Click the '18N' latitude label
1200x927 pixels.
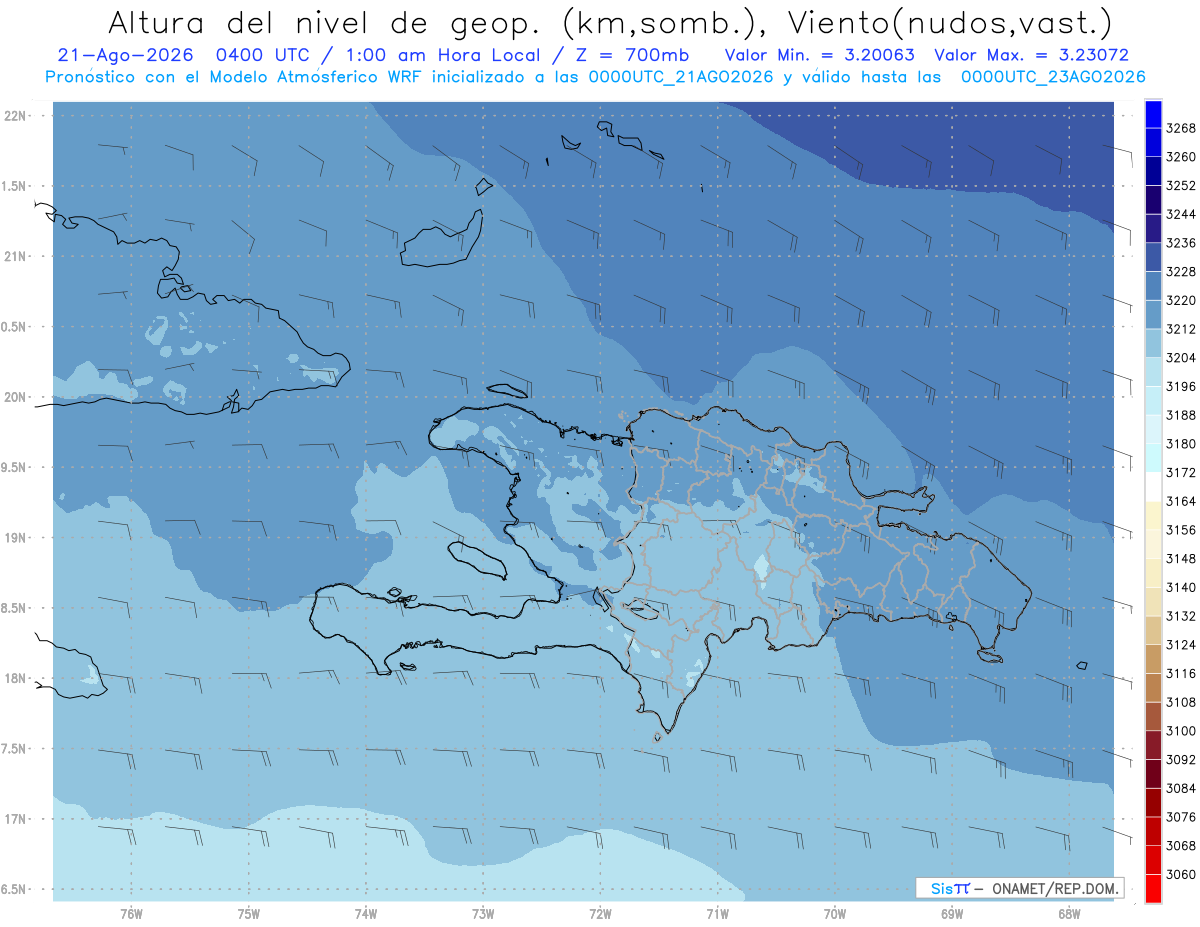point(15,679)
